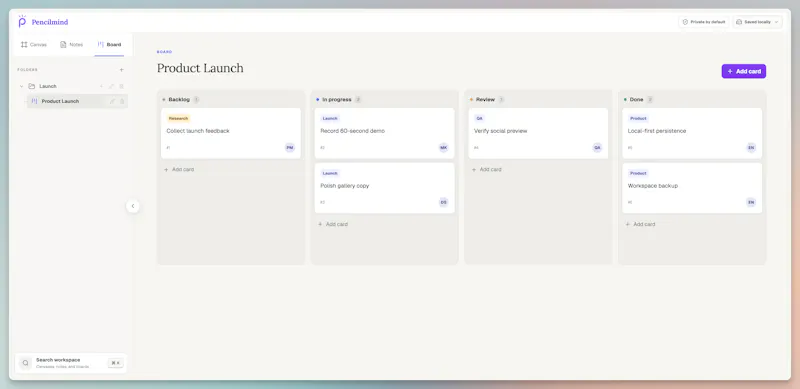Add a card to the Done column

coord(640,224)
